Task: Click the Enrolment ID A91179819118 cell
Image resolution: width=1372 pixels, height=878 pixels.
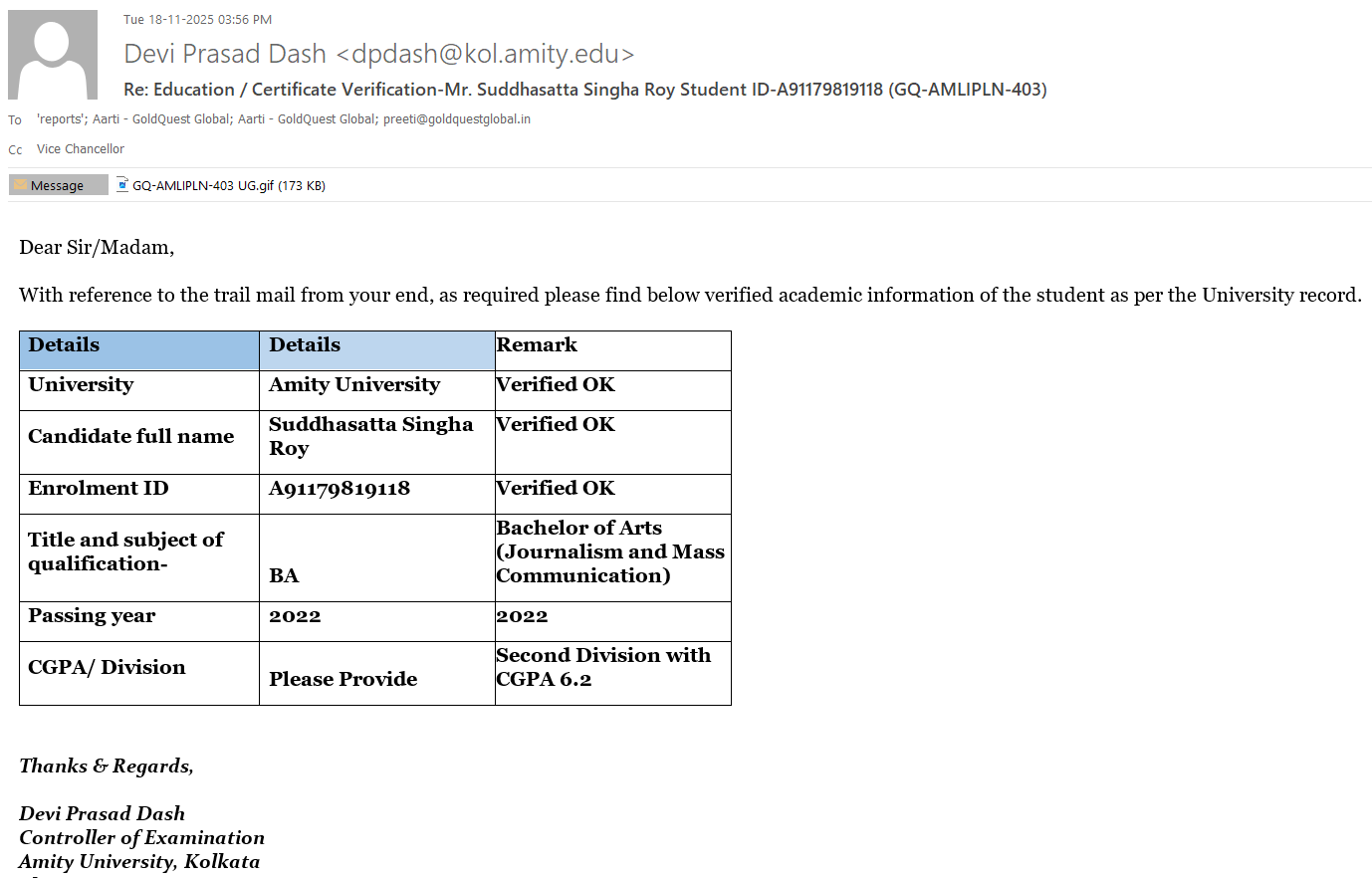Action: [340, 489]
